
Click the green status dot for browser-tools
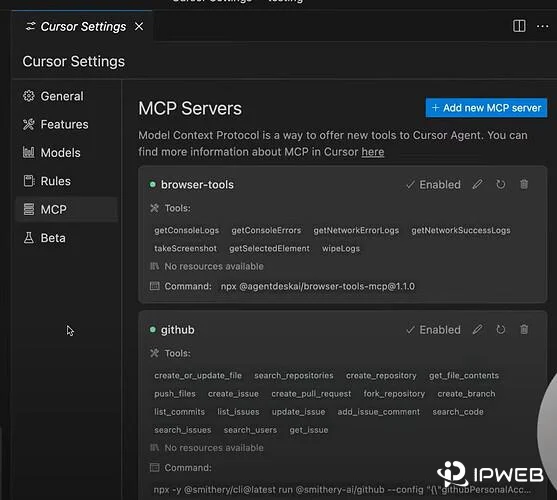152,184
